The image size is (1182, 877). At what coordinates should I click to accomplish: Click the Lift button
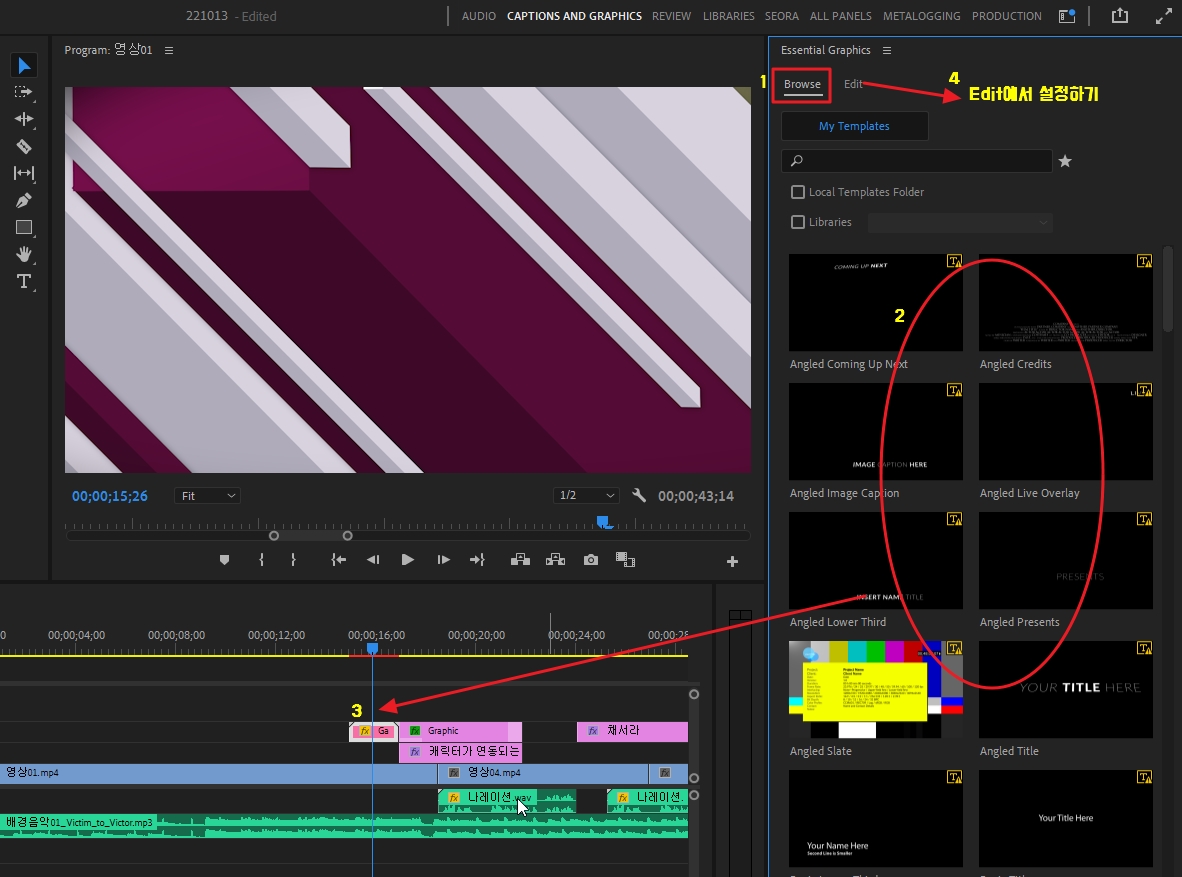pyautogui.click(x=520, y=560)
